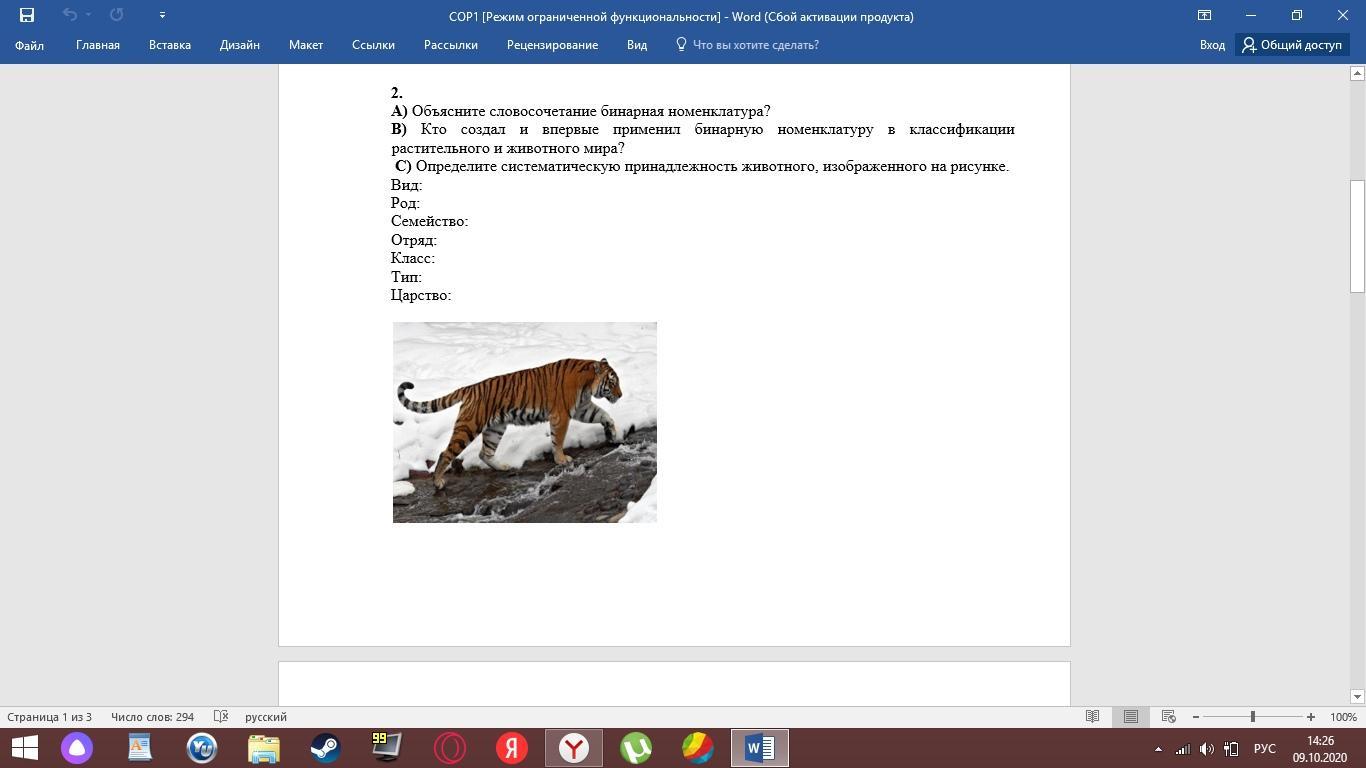Open the red Yandex 'Я' icon
The width and height of the screenshot is (1366, 768).
tap(511, 748)
